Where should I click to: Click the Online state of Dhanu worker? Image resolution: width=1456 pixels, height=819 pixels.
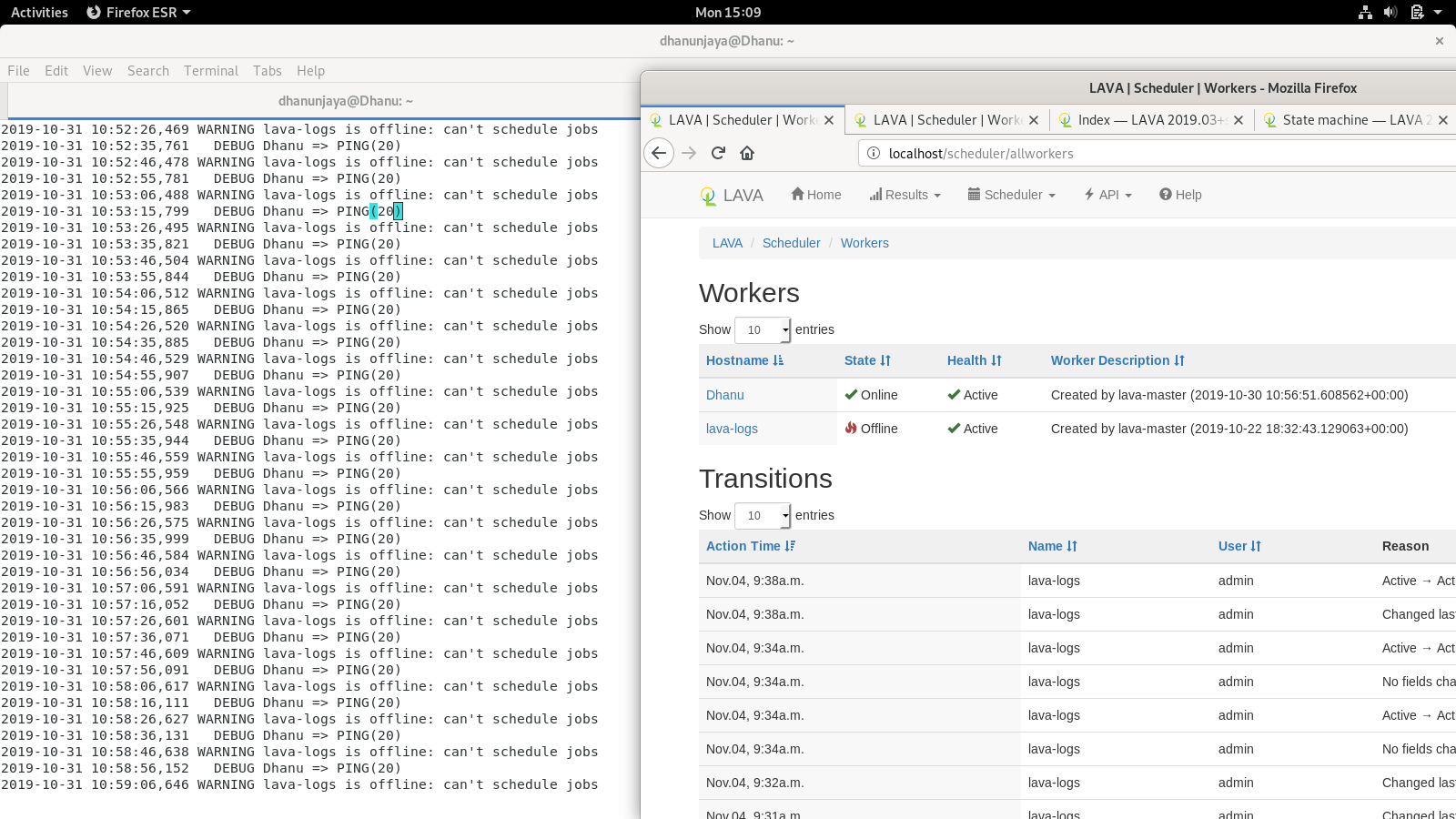point(871,395)
